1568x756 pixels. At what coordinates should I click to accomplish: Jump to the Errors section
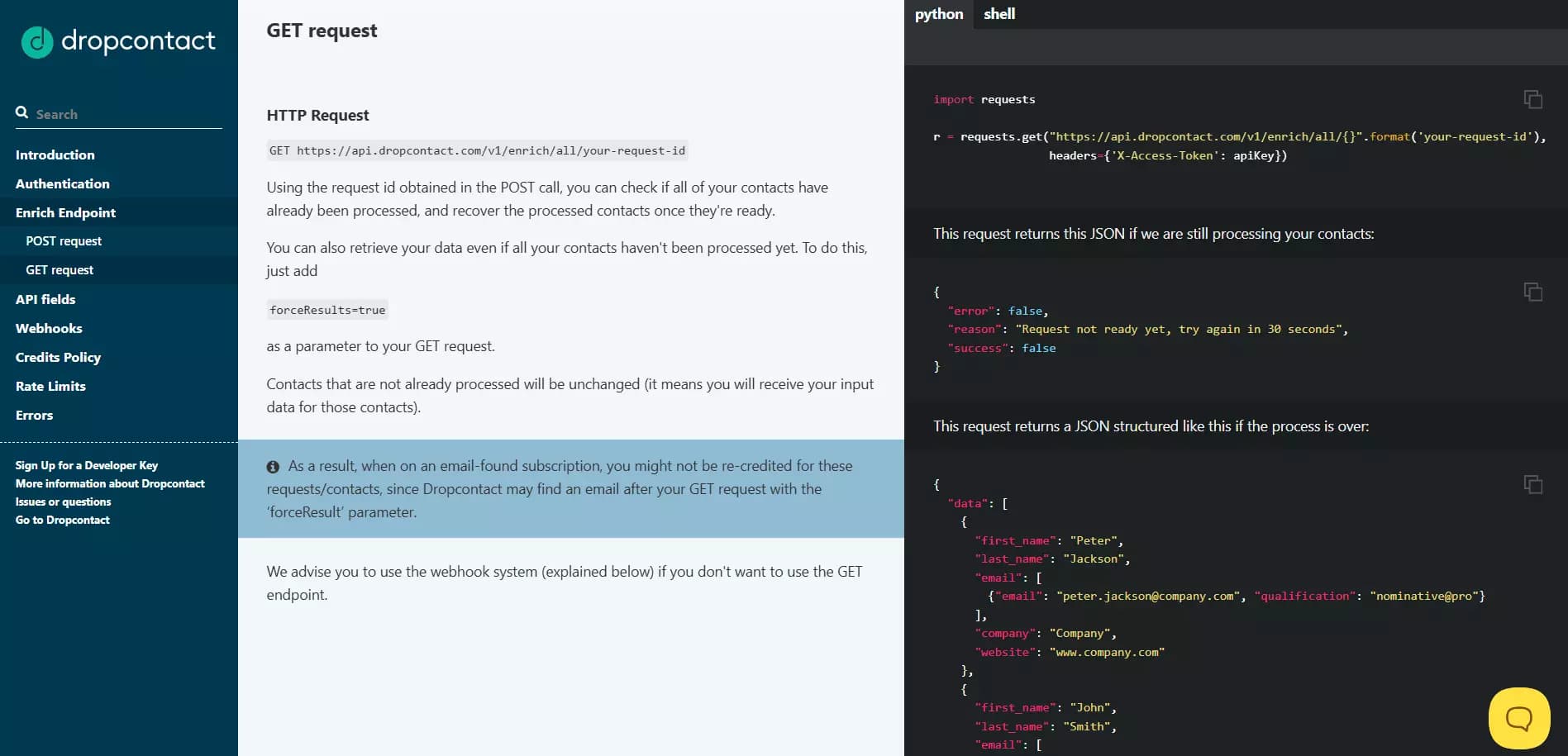click(x=34, y=415)
